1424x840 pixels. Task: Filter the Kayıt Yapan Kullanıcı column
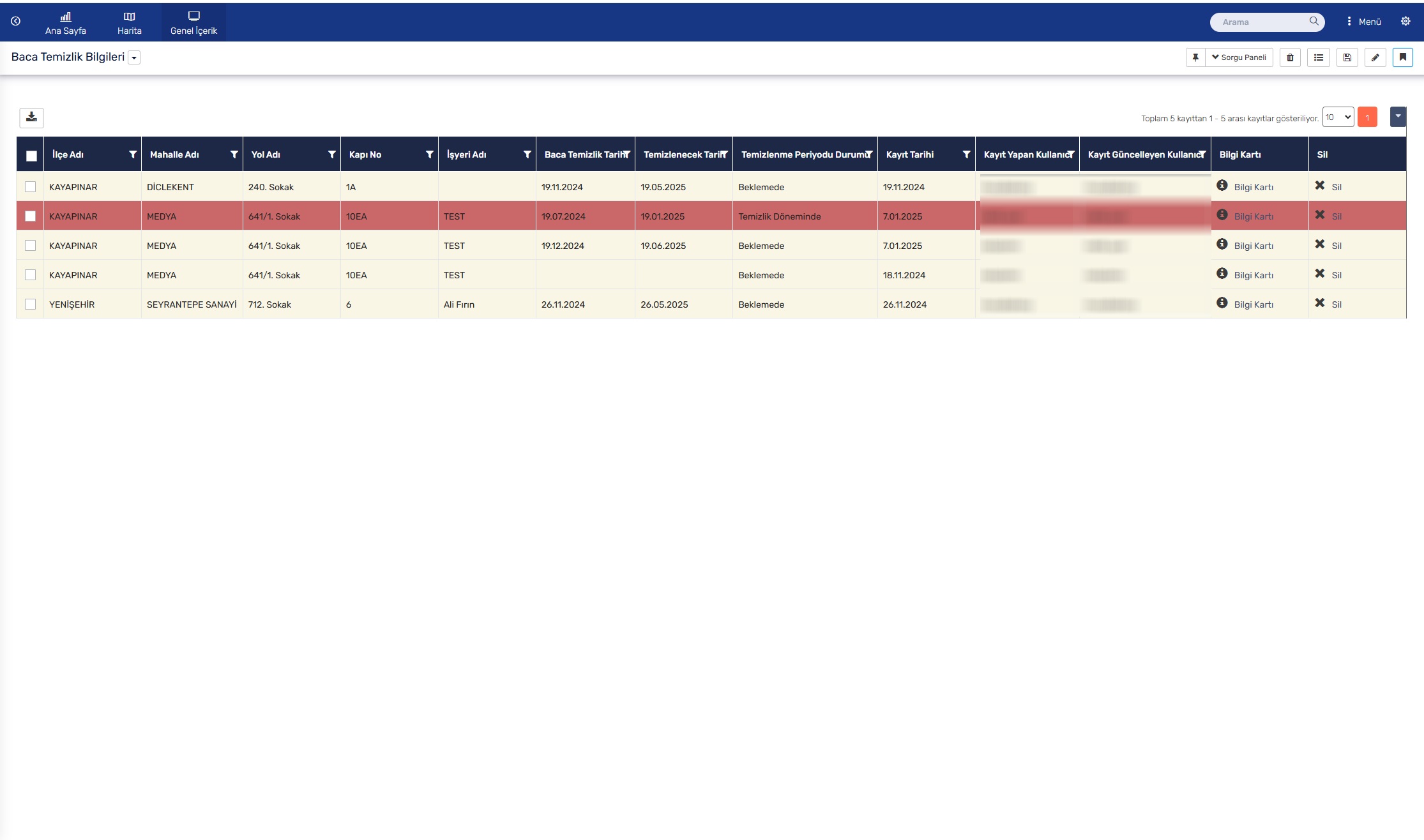point(1071,154)
